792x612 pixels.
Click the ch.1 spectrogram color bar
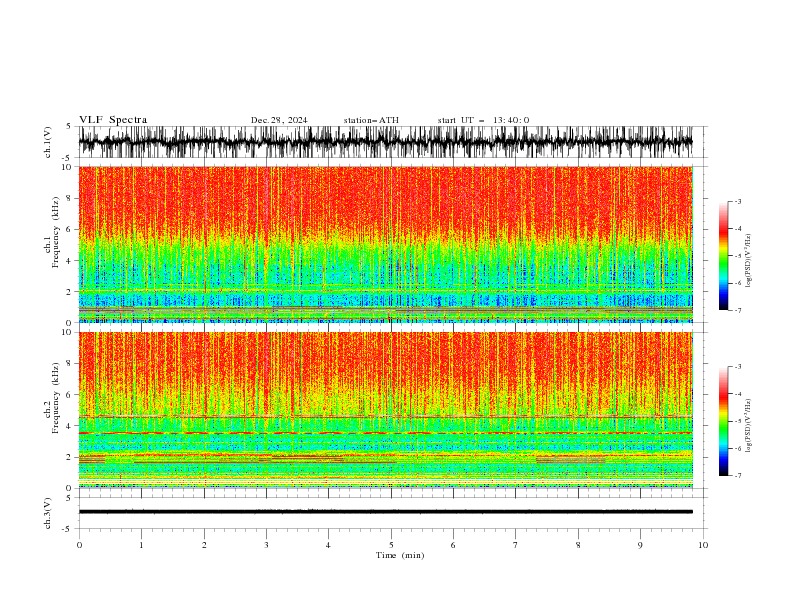[x=723, y=256]
